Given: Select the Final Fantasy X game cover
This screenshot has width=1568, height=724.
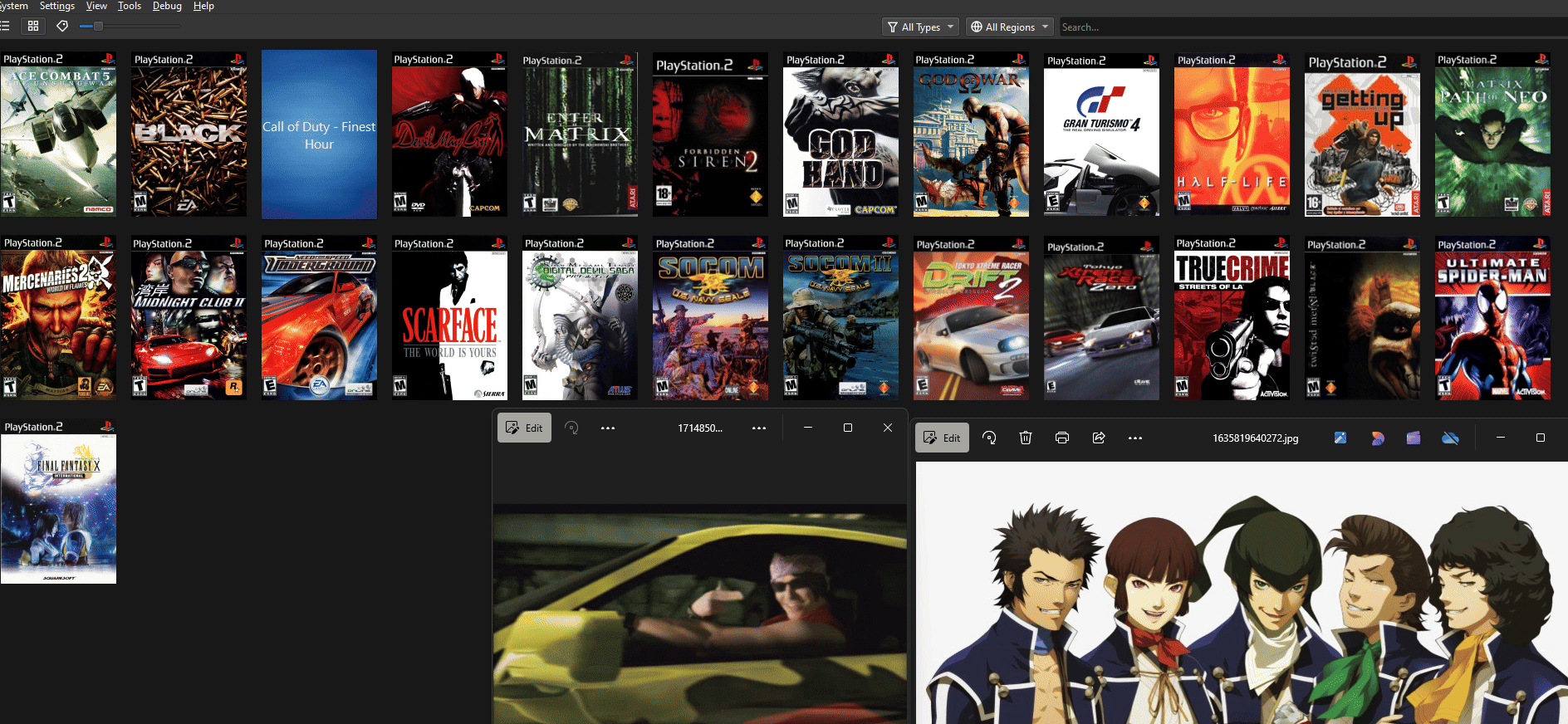Looking at the screenshot, I should 58,501.
